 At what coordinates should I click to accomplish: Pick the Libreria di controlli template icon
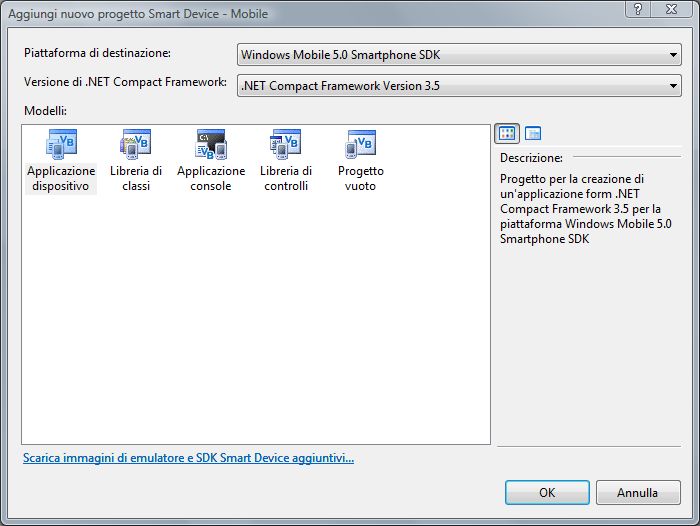point(286,144)
